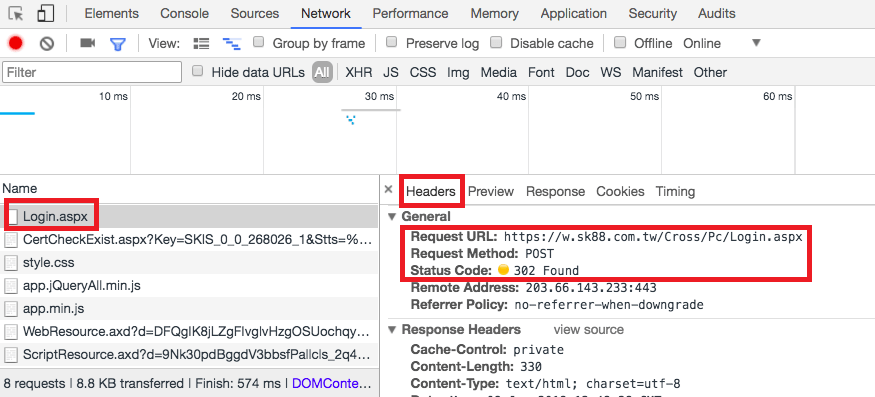Open the Application tab
This screenshot has width=875, height=397.
pos(574,13)
